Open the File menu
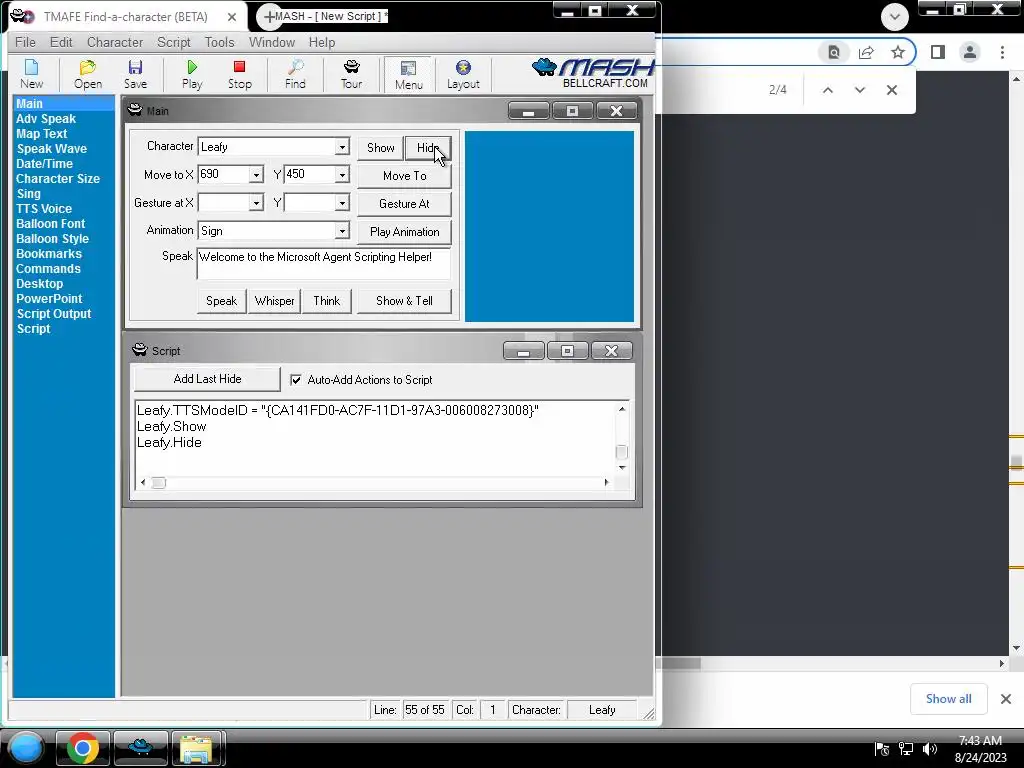1024x768 pixels. [x=25, y=42]
